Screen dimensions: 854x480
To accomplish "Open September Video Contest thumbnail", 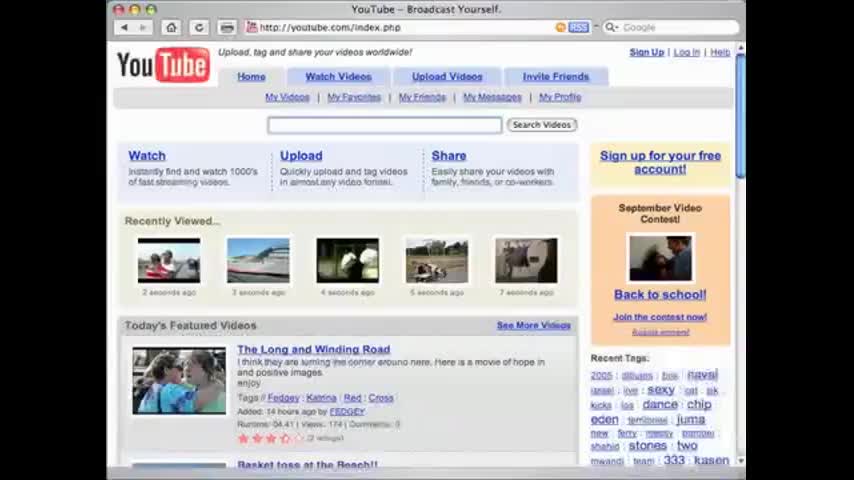I will [660, 258].
